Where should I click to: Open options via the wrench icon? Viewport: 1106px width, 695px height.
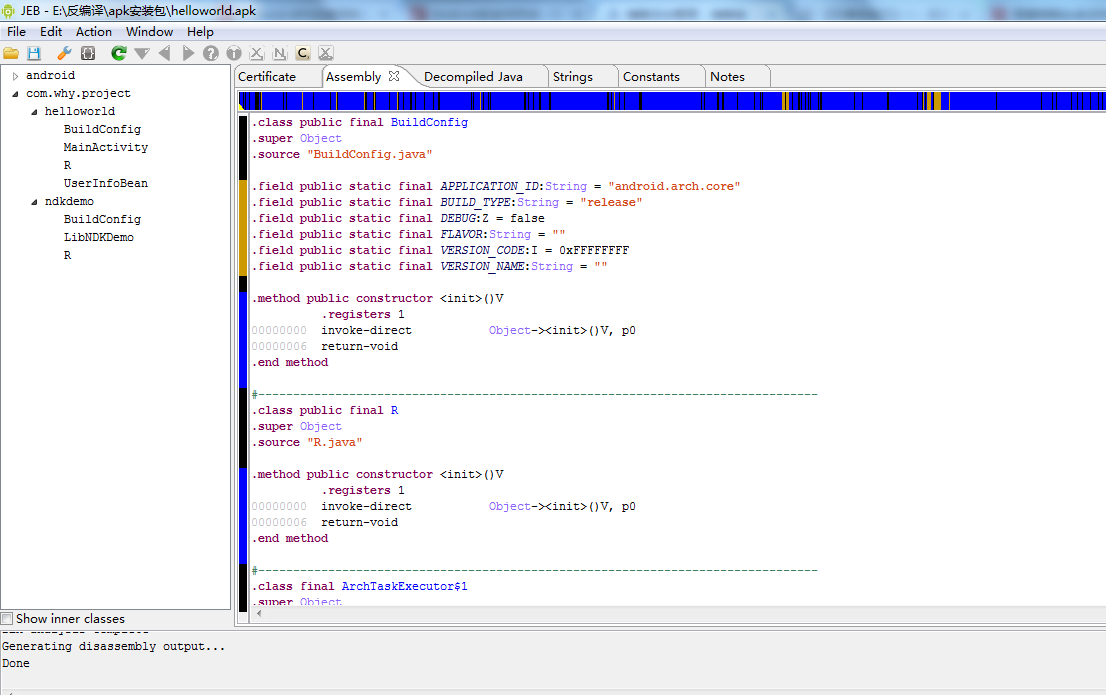(x=64, y=53)
